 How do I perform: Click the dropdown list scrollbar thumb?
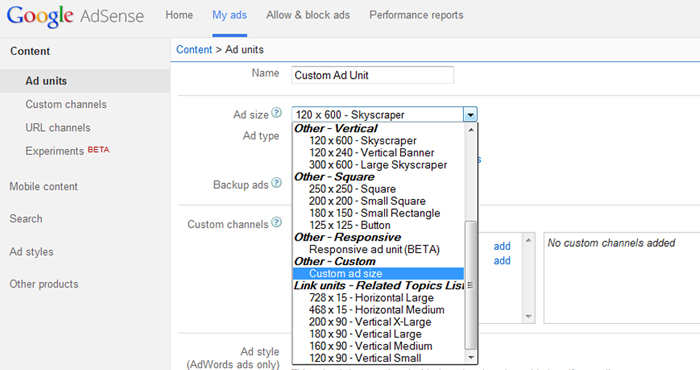pos(471,285)
